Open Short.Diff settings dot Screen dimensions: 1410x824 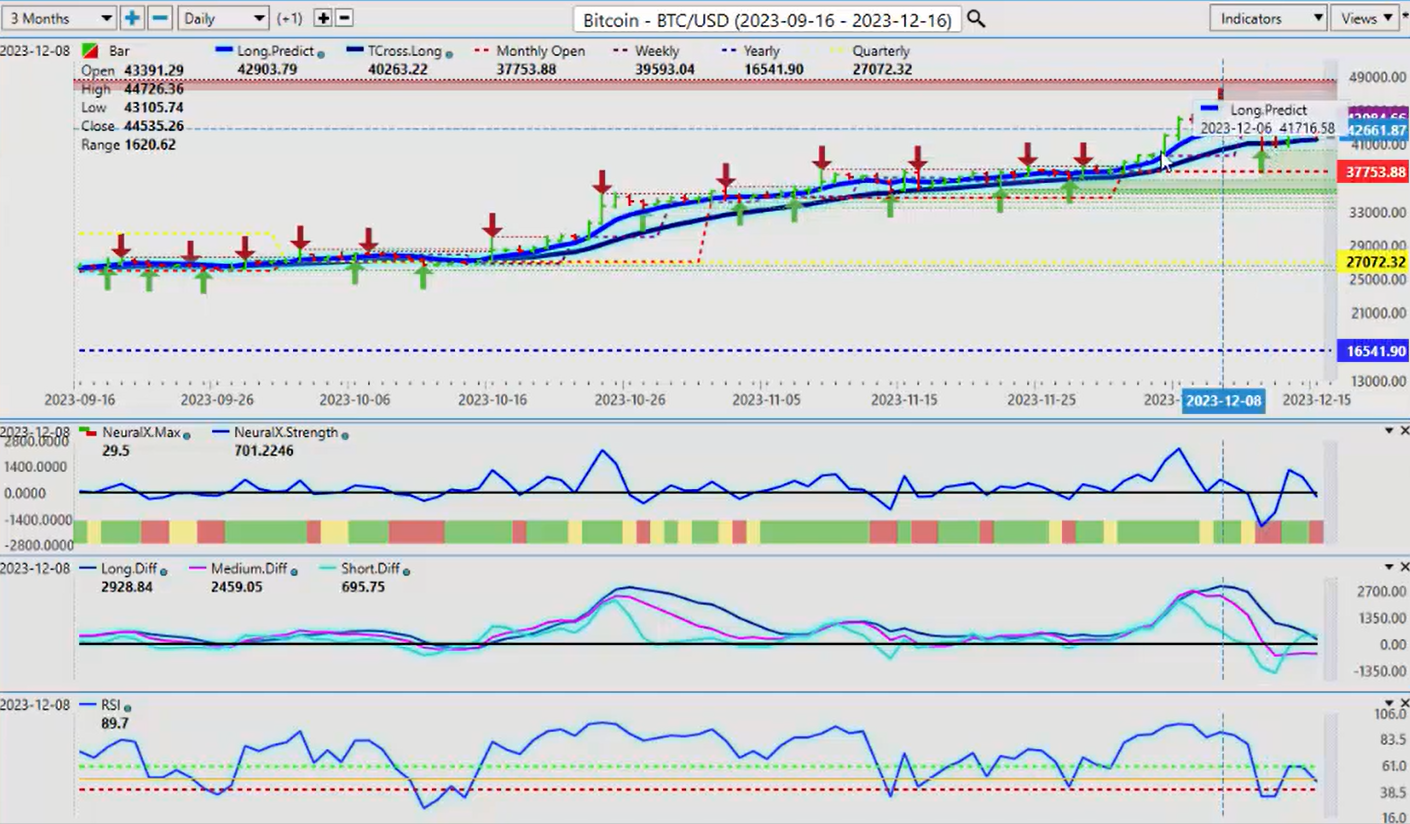pyautogui.click(x=405, y=571)
